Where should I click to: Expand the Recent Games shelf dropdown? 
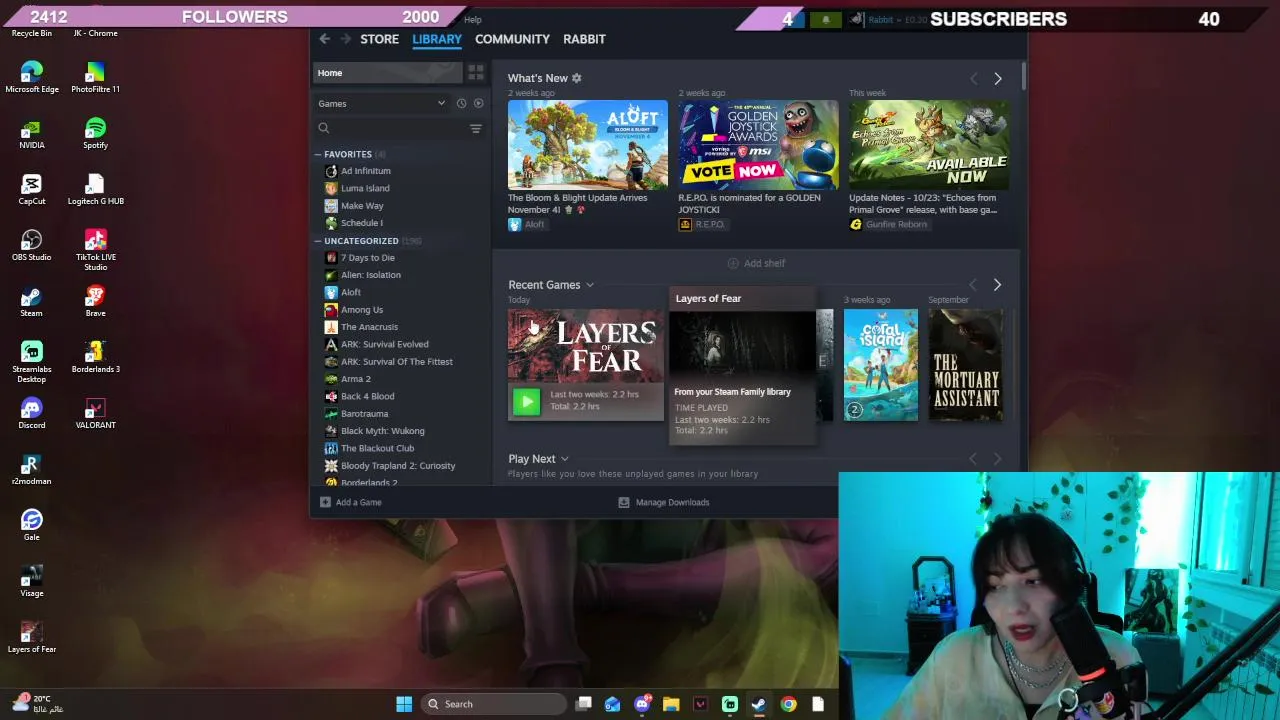coord(590,285)
